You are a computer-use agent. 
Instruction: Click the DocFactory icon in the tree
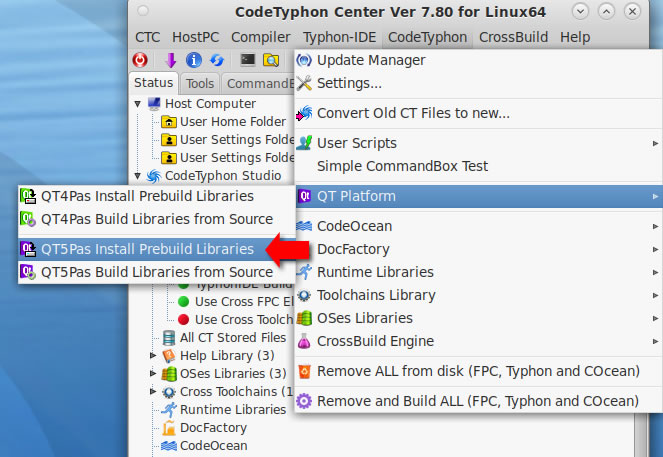169,428
